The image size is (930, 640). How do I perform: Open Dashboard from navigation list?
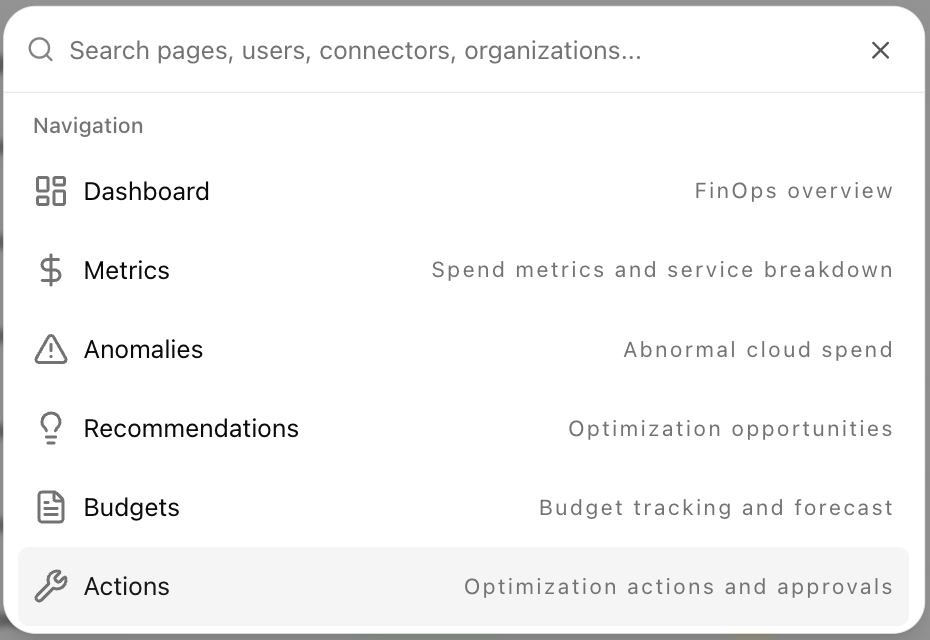[x=147, y=191]
